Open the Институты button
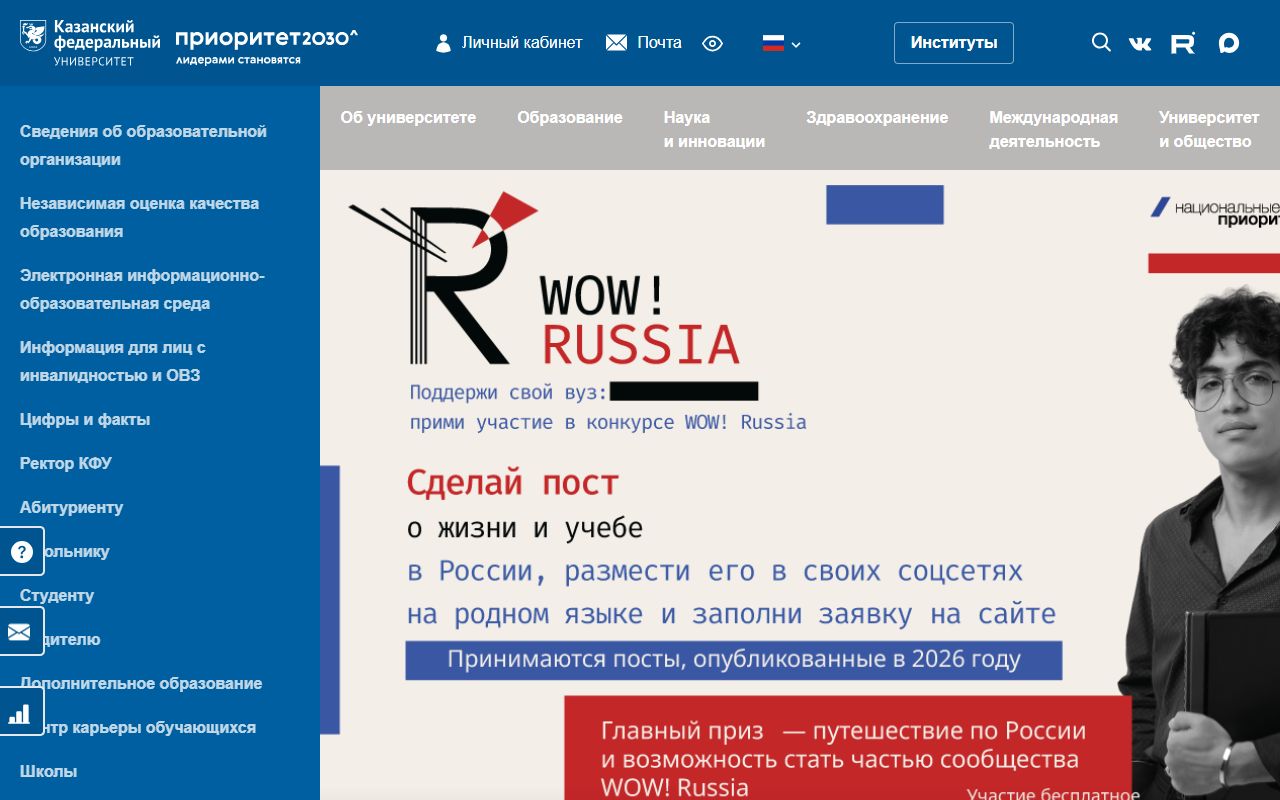 click(954, 43)
